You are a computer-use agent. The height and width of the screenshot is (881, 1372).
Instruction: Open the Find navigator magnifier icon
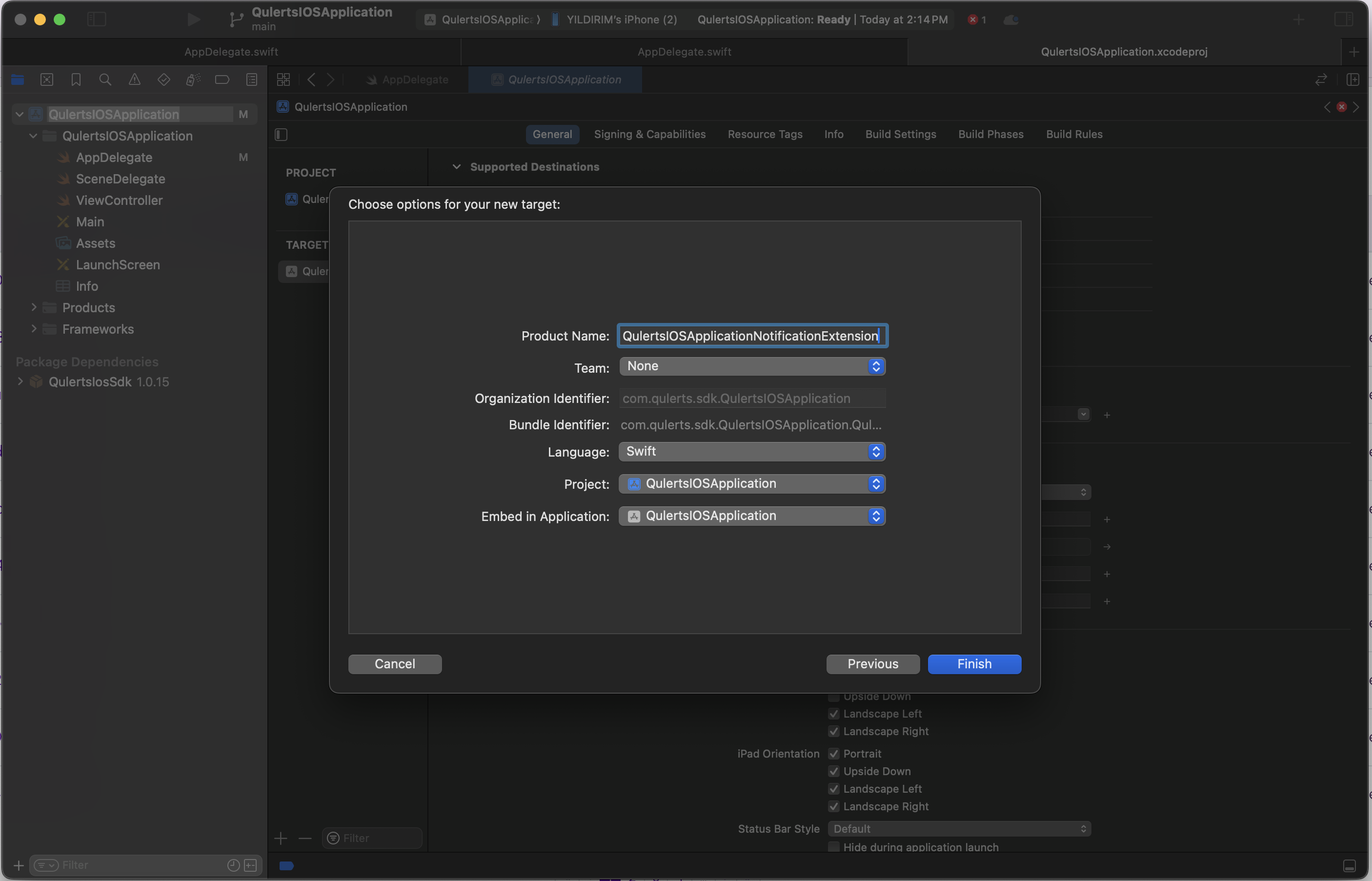[105, 80]
